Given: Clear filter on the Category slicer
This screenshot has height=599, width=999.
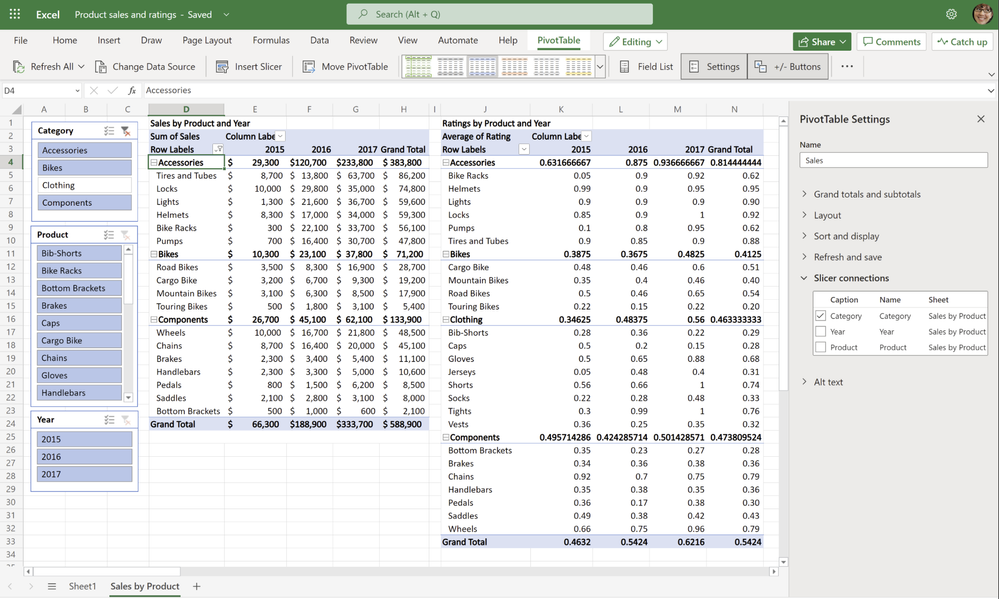Looking at the screenshot, I should [x=125, y=131].
